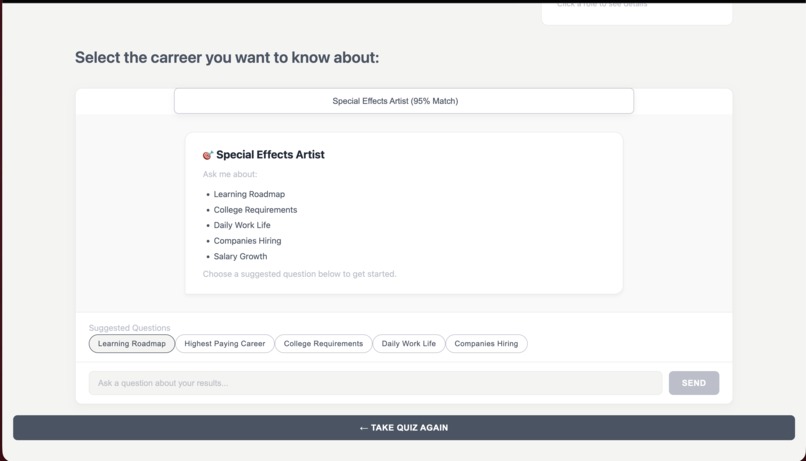Screen dimensions: 806x461
Task: Click the Salary Growth bullet item
Action: pos(240,256)
